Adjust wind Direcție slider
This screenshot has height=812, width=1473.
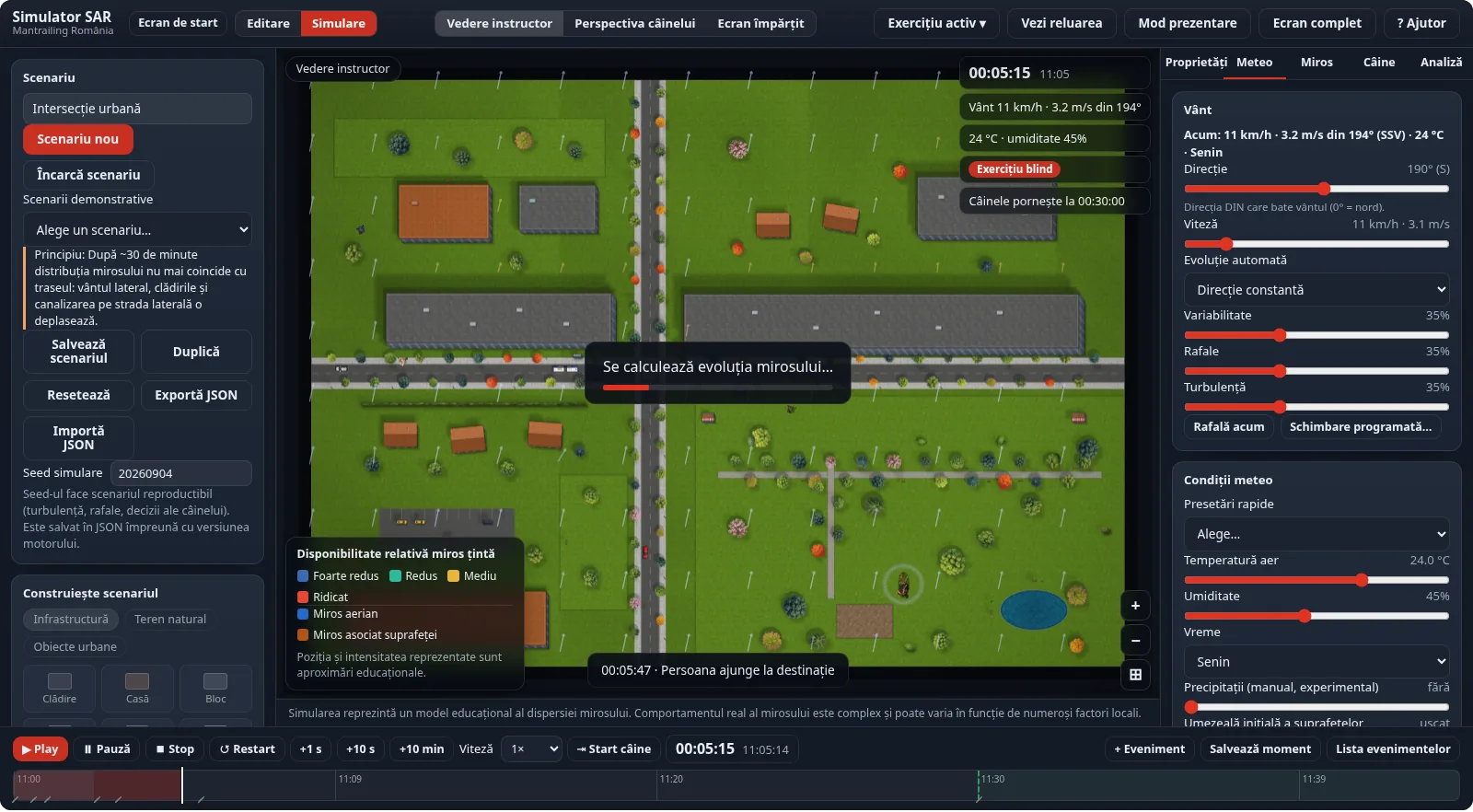point(1316,189)
